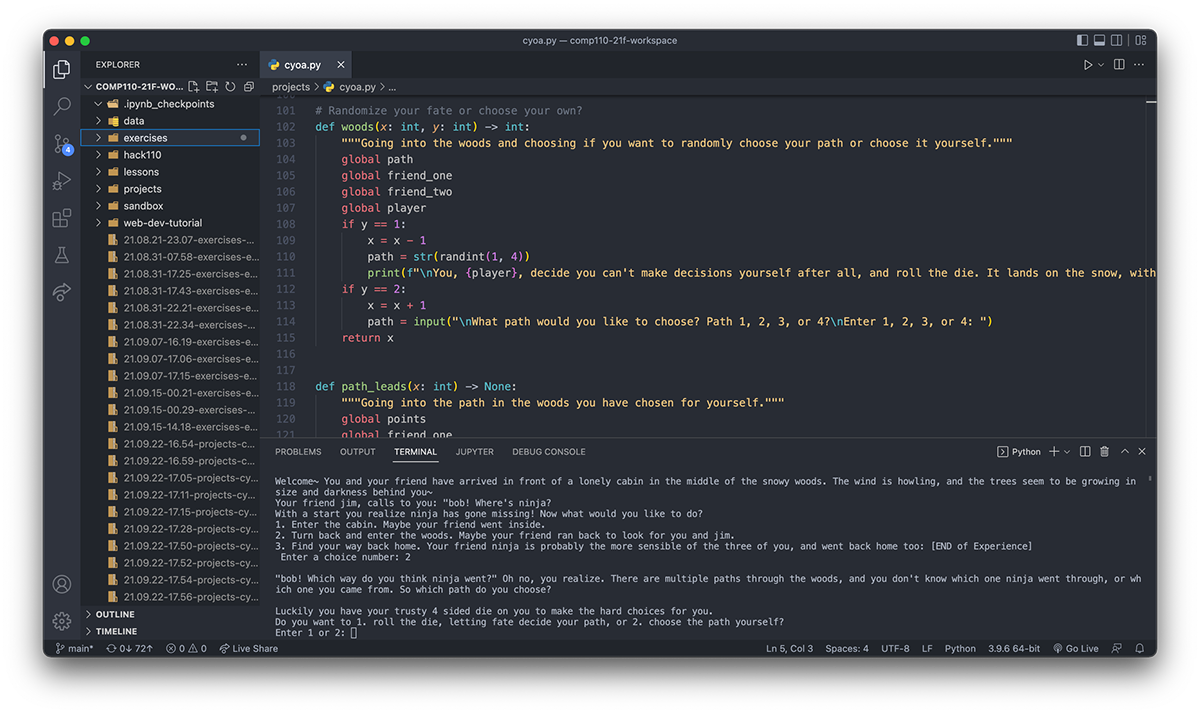Expand the projects folder

coord(142,189)
